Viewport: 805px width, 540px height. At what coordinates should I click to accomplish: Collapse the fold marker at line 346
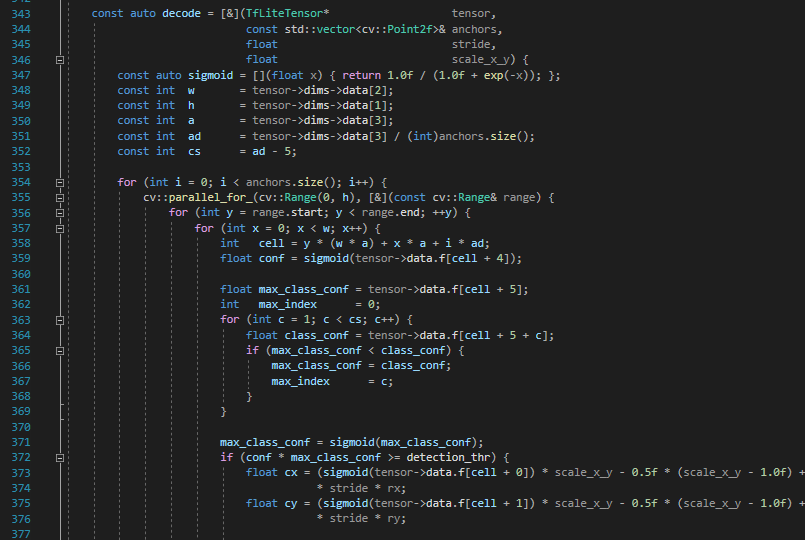60,60
